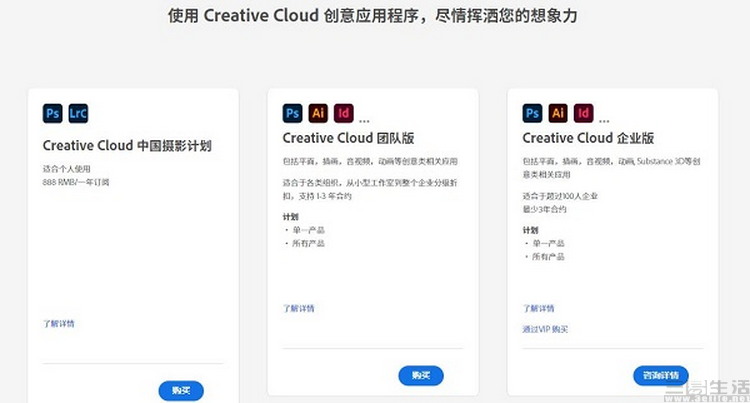Click 单一产品 bullet in the 团队版 card
This screenshot has height=403, width=750.
[x=309, y=230]
